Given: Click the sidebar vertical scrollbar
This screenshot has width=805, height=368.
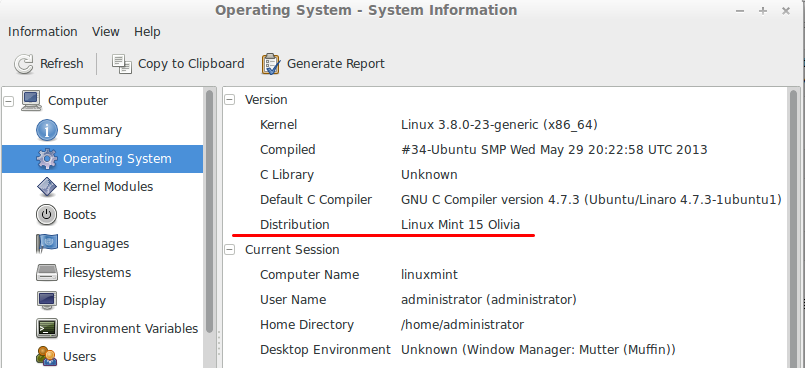Looking at the screenshot, I should pyautogui.click(x=209, y=211).
